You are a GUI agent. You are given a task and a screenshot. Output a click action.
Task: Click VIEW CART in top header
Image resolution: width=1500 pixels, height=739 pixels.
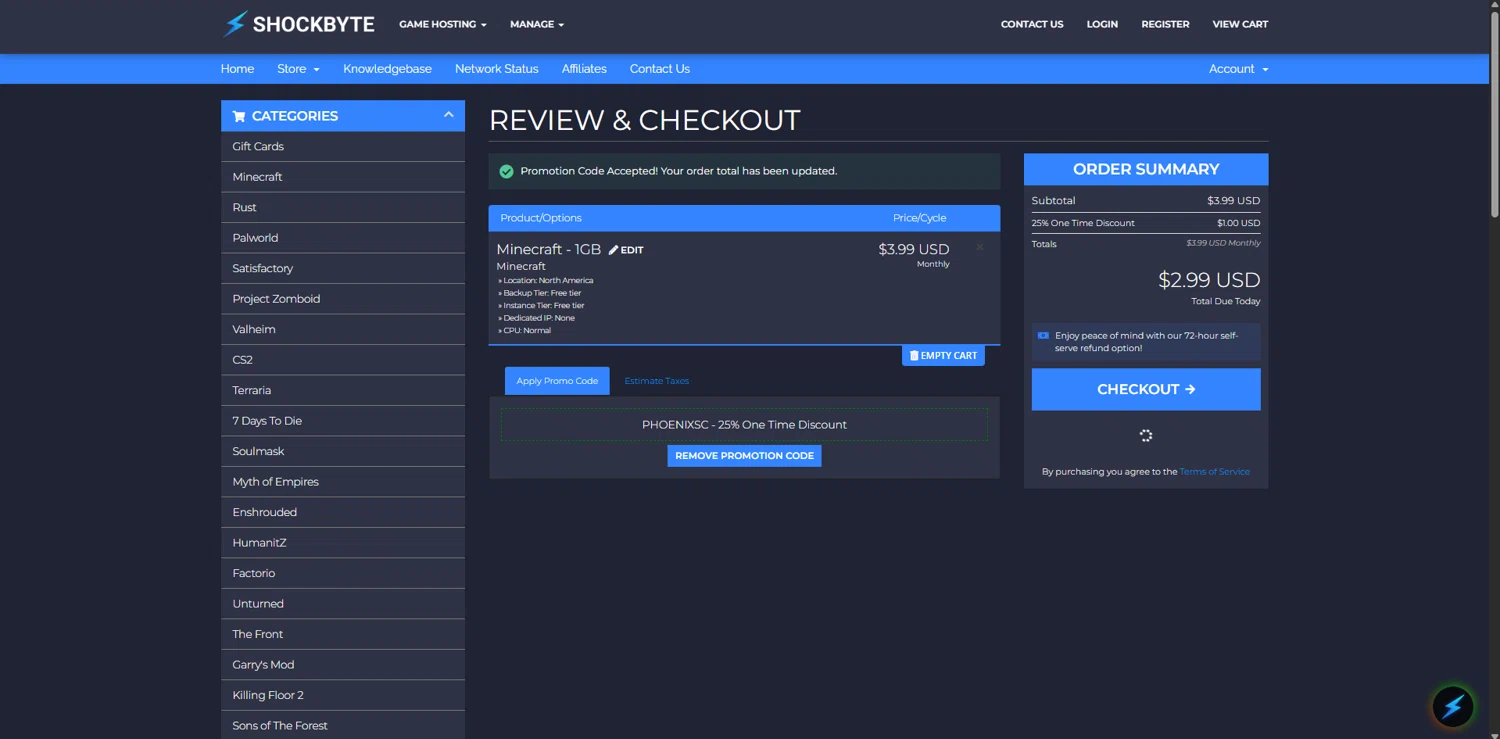click(x=1240, y=24)
